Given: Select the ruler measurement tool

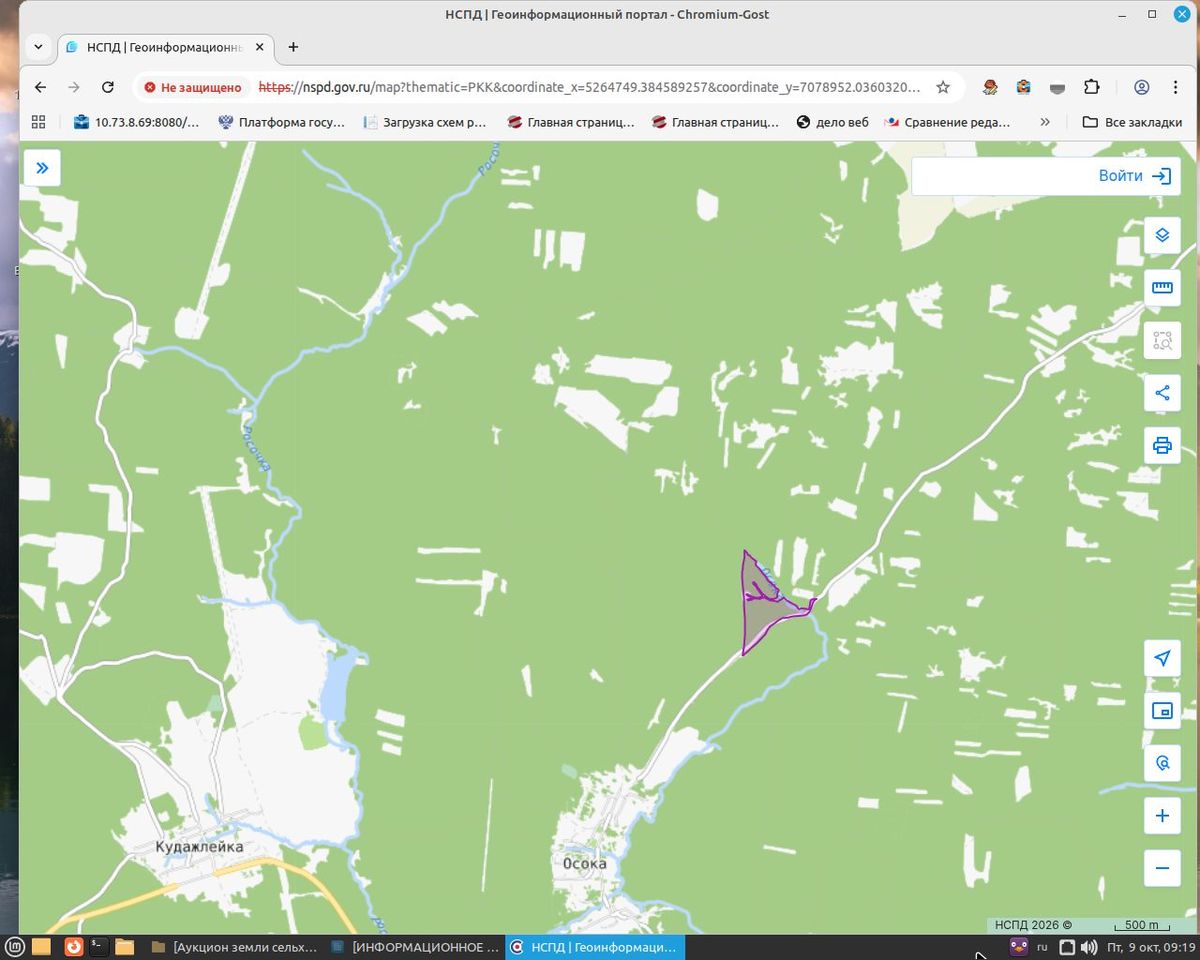Looking at the screenshot, I should pos(1162,288).
